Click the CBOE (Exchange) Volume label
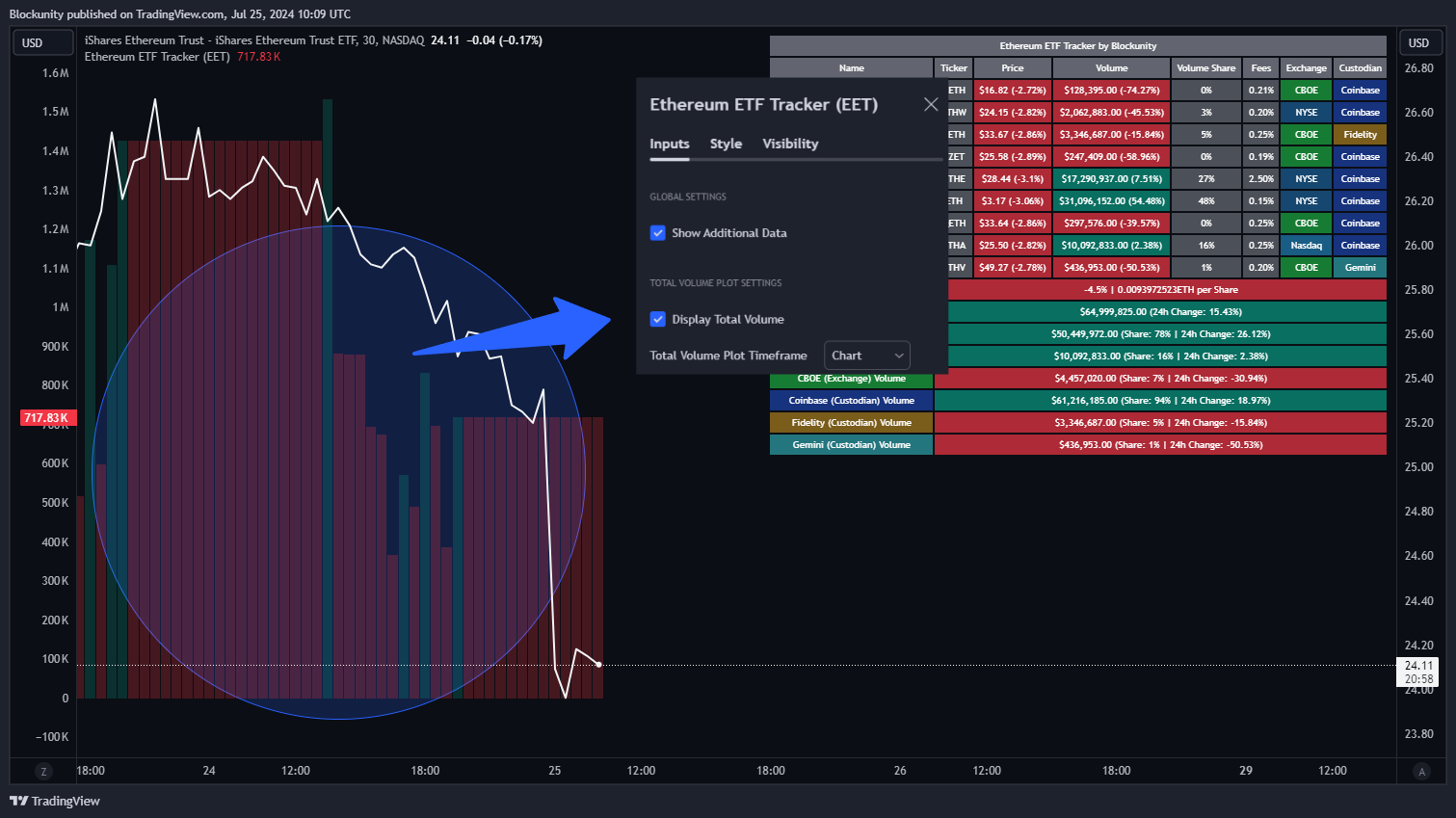 852,379
